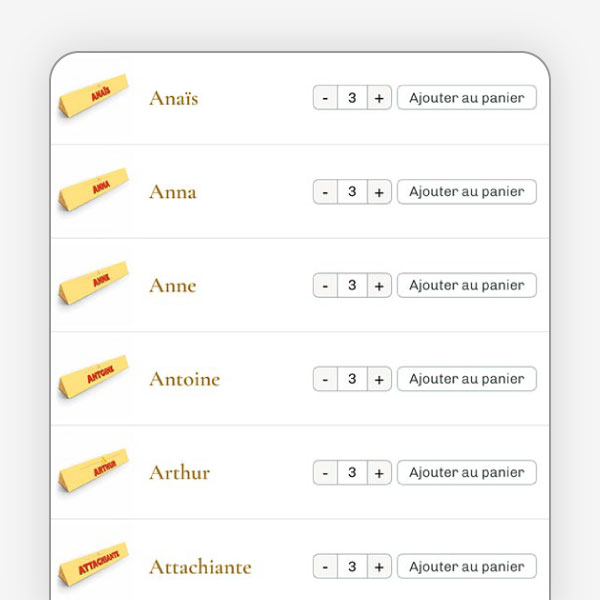Add the Anaïs bar to cart

[x=467, y=97]
